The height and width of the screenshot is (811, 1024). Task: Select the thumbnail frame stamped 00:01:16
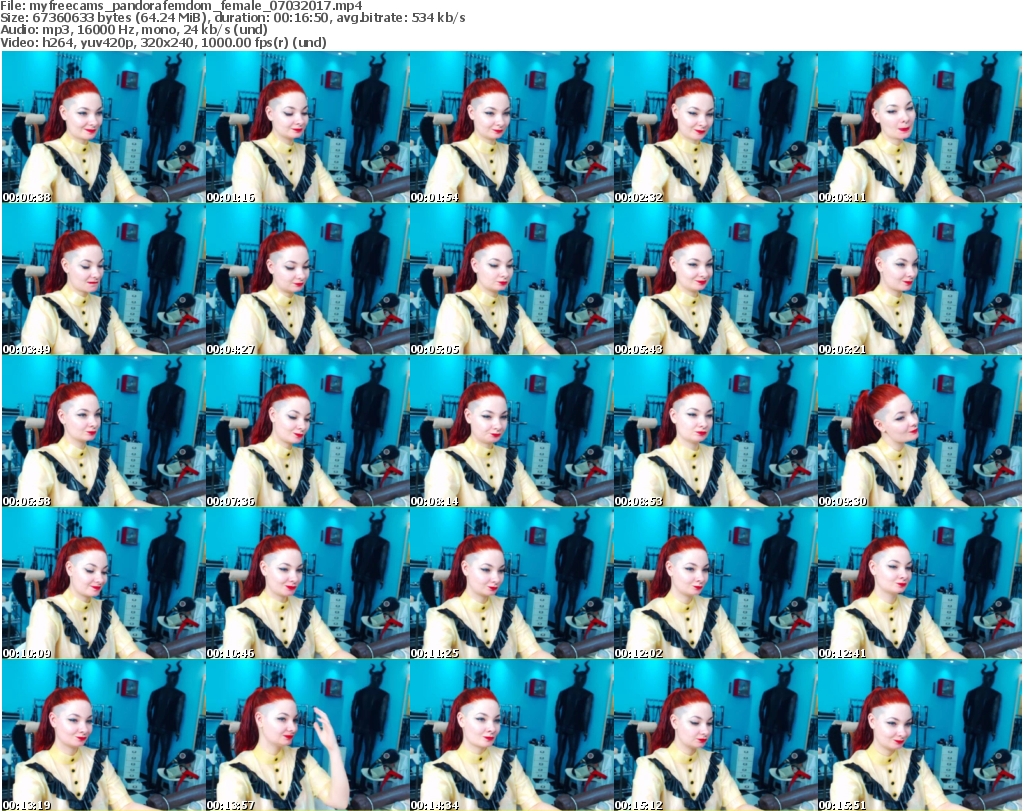tap(308, 127)
